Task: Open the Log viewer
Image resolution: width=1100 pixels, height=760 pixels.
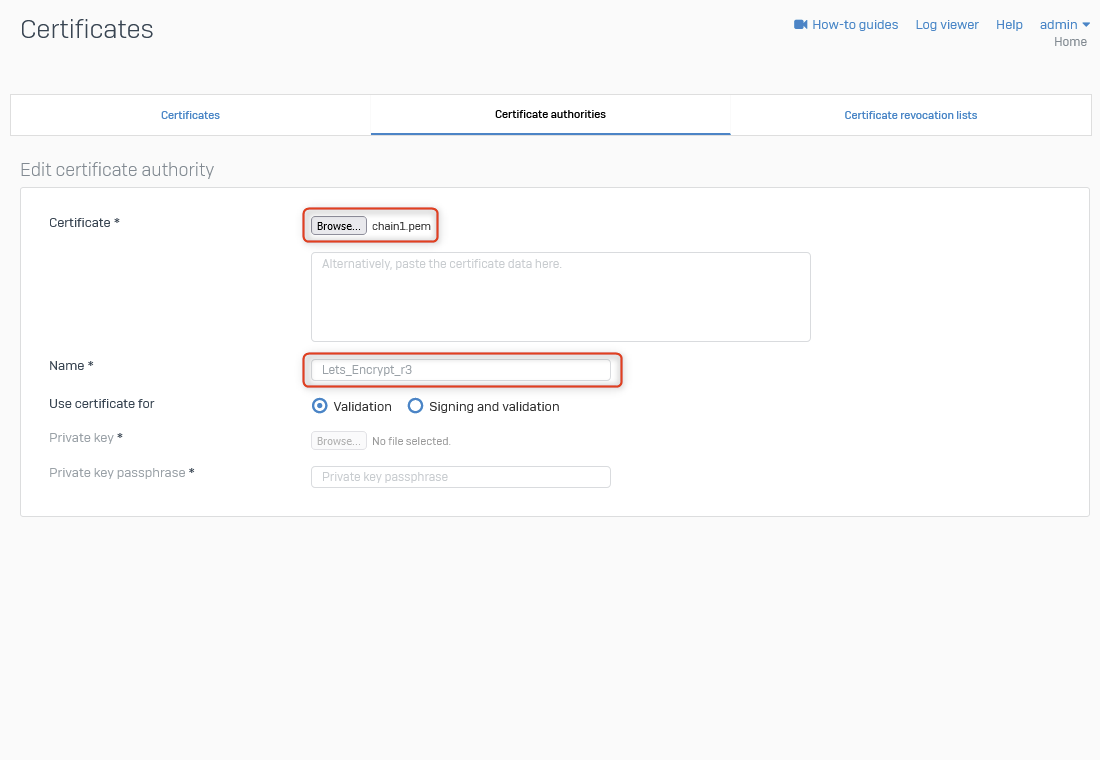Action: tap(947, 25)
